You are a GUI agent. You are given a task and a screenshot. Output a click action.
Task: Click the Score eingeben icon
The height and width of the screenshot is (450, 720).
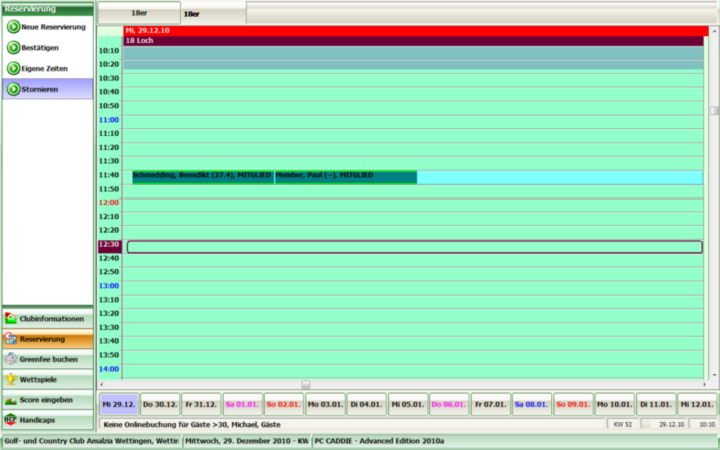pyautogui.click(x=11, y=399)
